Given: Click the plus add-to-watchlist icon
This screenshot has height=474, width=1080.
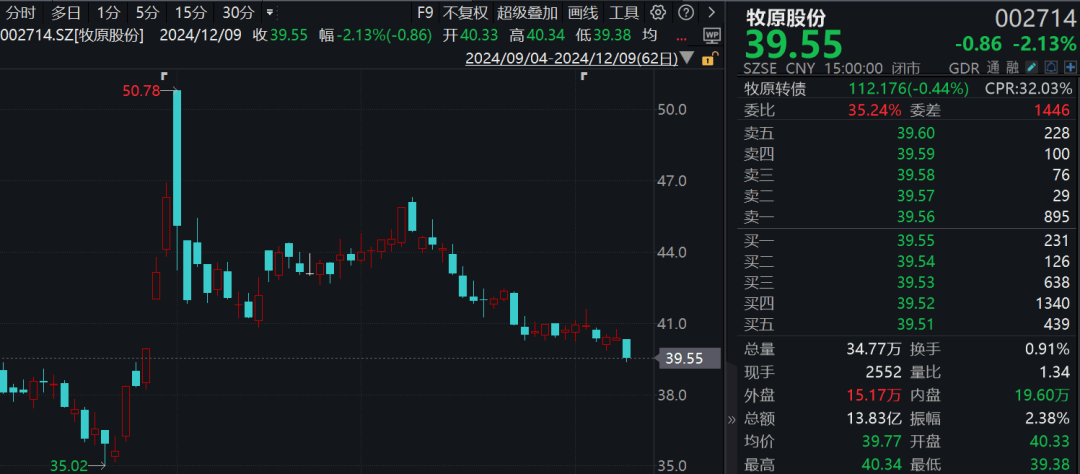Looking at the screenshot, I should [x=1070, y=68].
